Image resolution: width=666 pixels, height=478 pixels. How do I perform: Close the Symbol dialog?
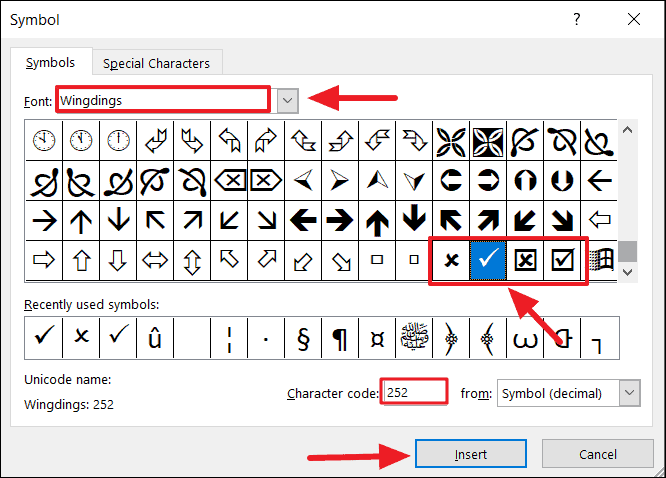634,19
